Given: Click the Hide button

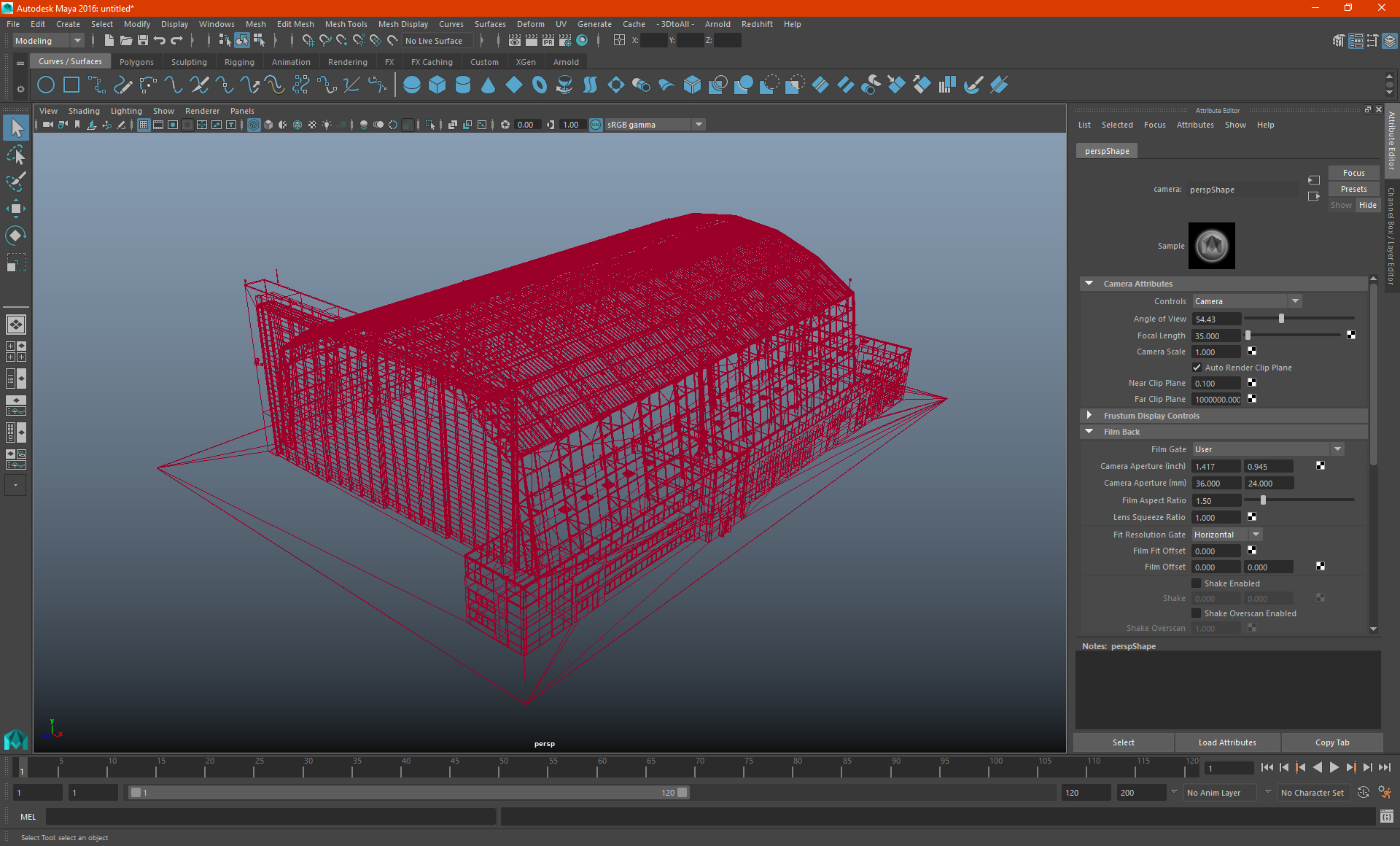Looking at the screenshot, I should pos(1368,205).
